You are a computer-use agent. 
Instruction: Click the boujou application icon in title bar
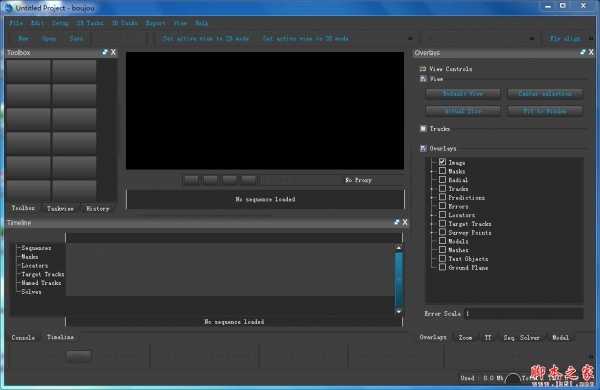click(8, 8)
